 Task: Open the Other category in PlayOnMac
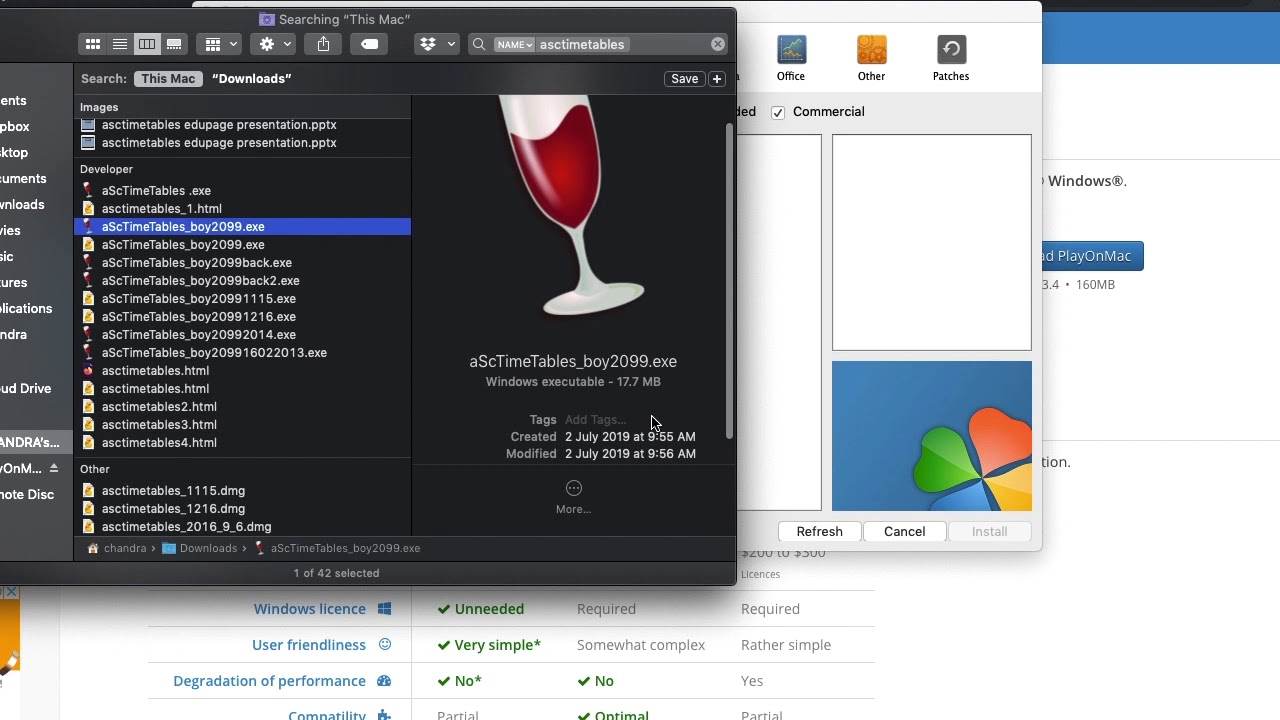click(871, 59)
